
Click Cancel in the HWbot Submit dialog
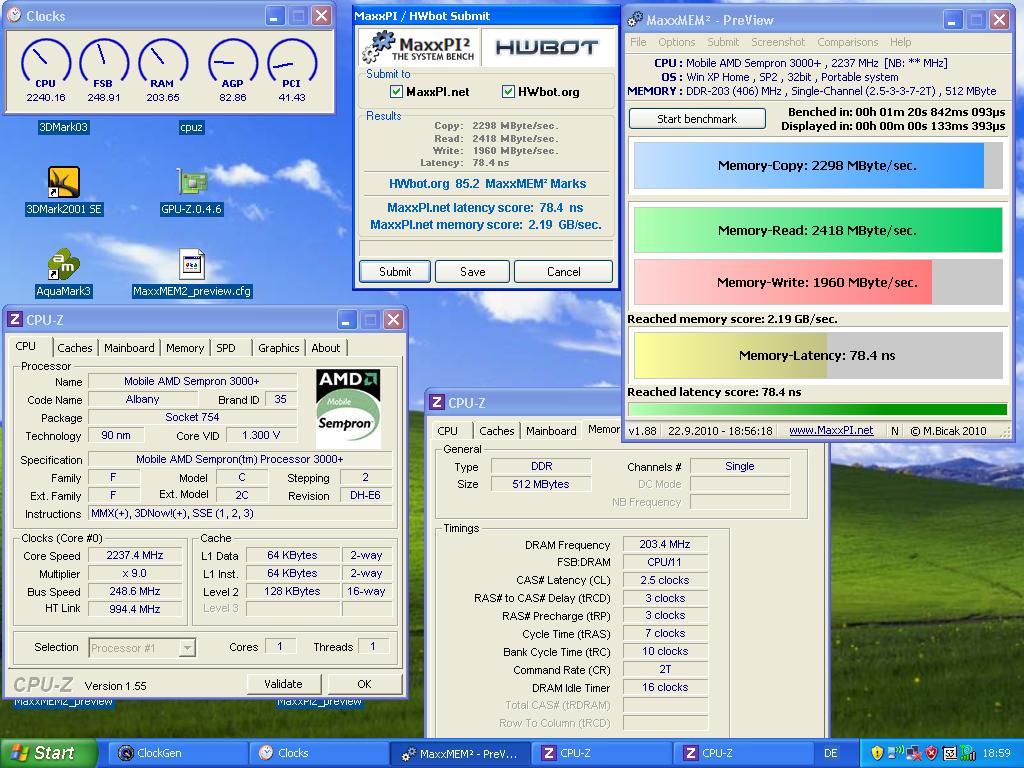[564, 272]
